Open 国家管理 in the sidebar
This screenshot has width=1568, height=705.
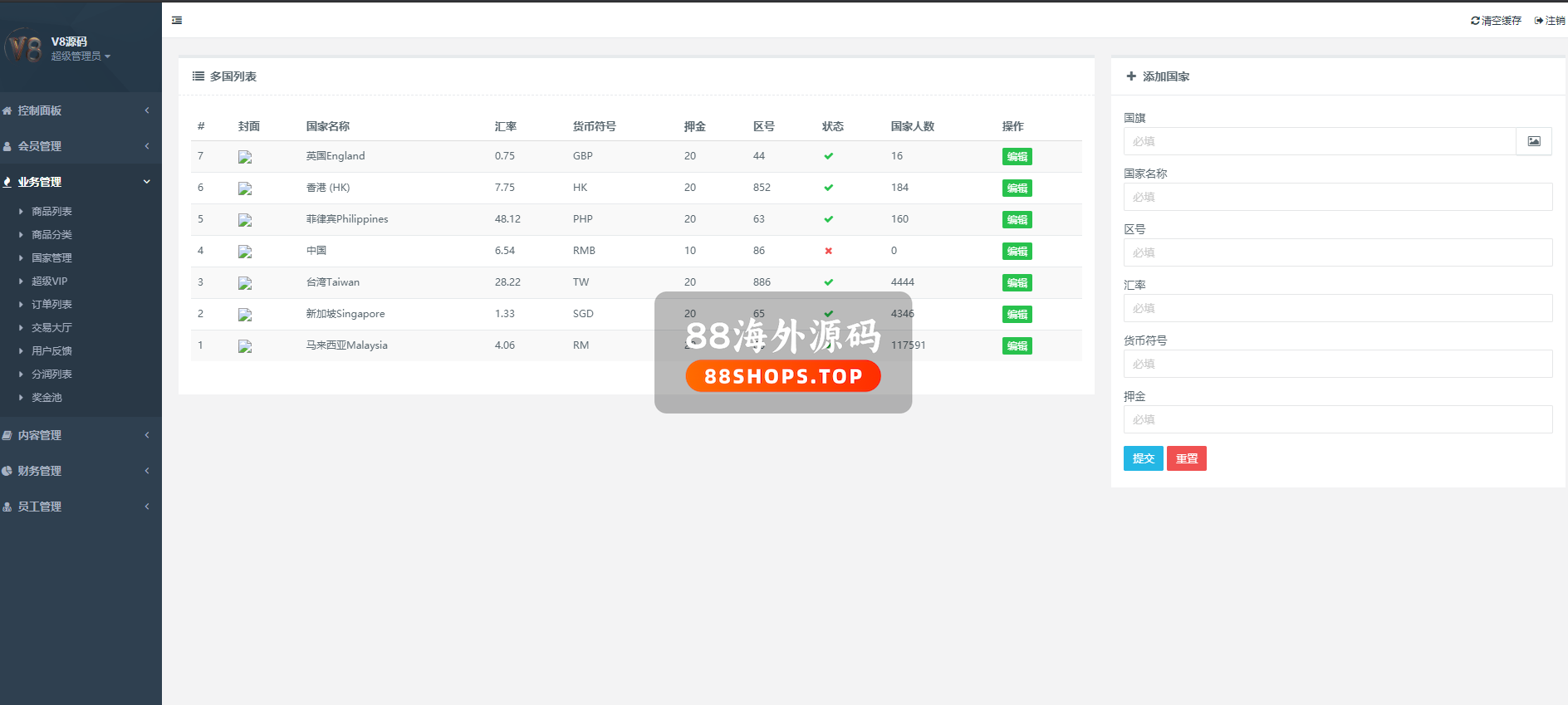(51, 258)
